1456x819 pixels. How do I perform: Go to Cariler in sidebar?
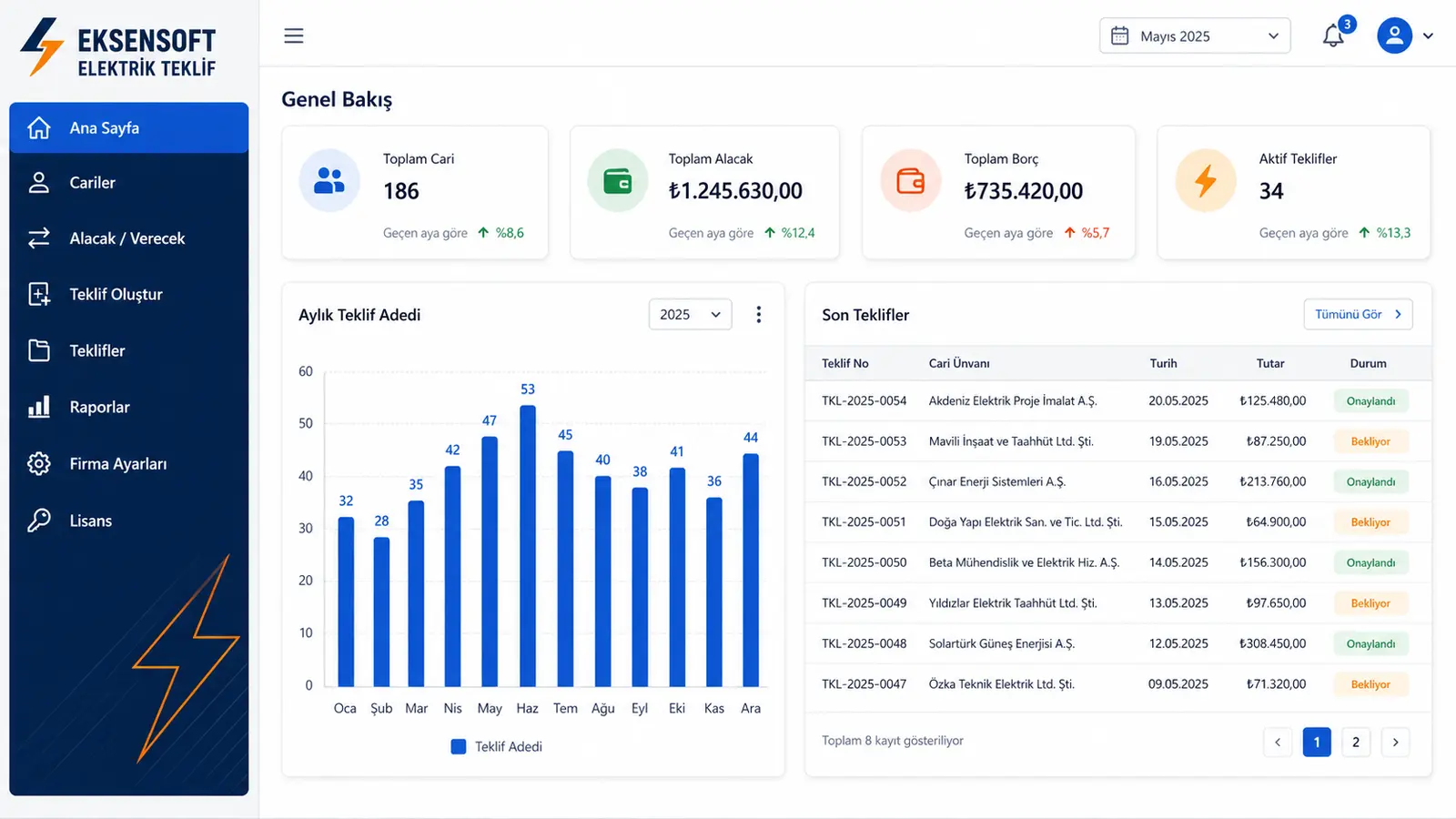click(129, 183)
